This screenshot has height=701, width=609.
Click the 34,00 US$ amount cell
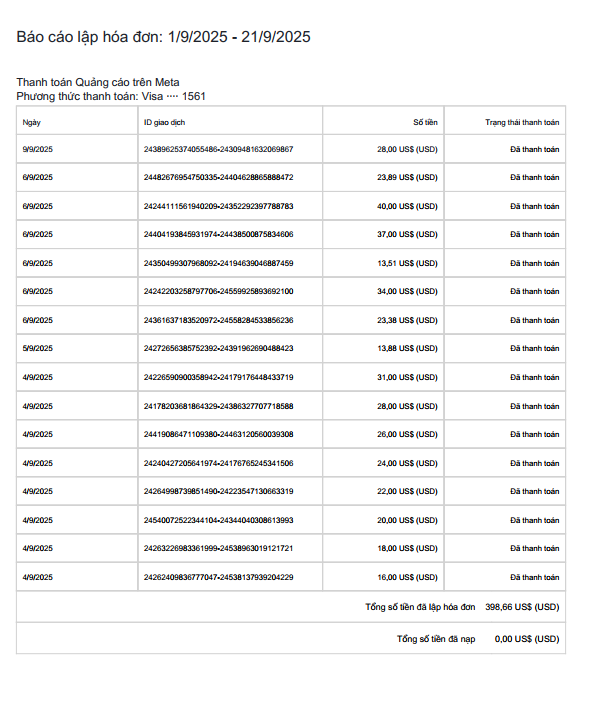[x=407, y=291]
